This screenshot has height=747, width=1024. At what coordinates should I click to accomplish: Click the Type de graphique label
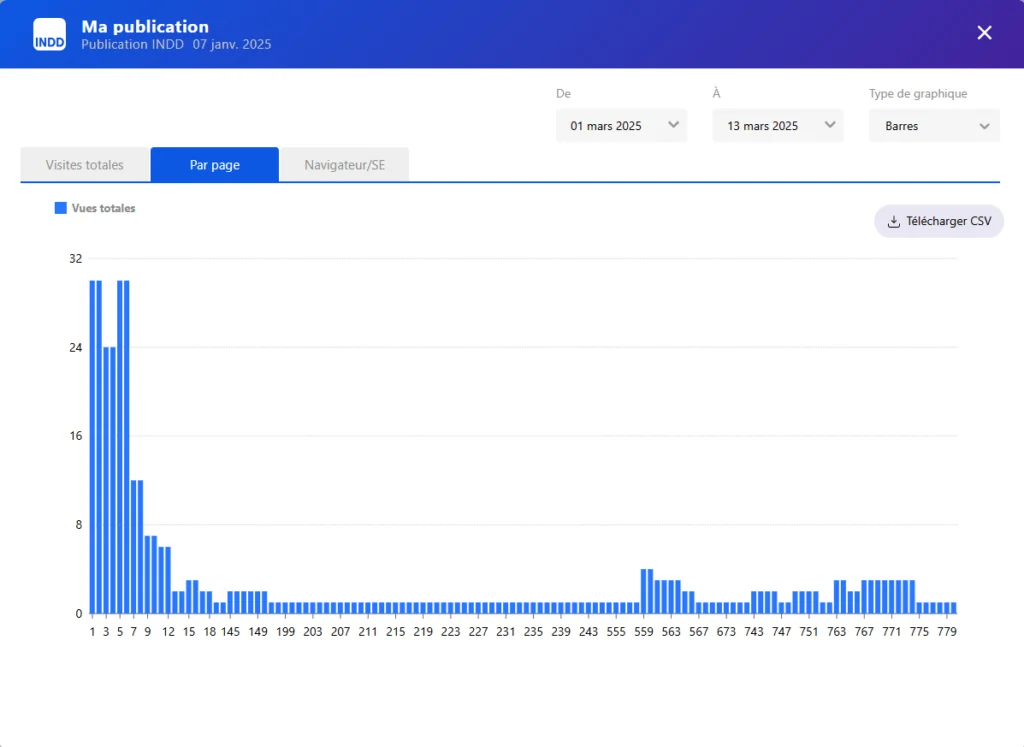pos(918,93)
